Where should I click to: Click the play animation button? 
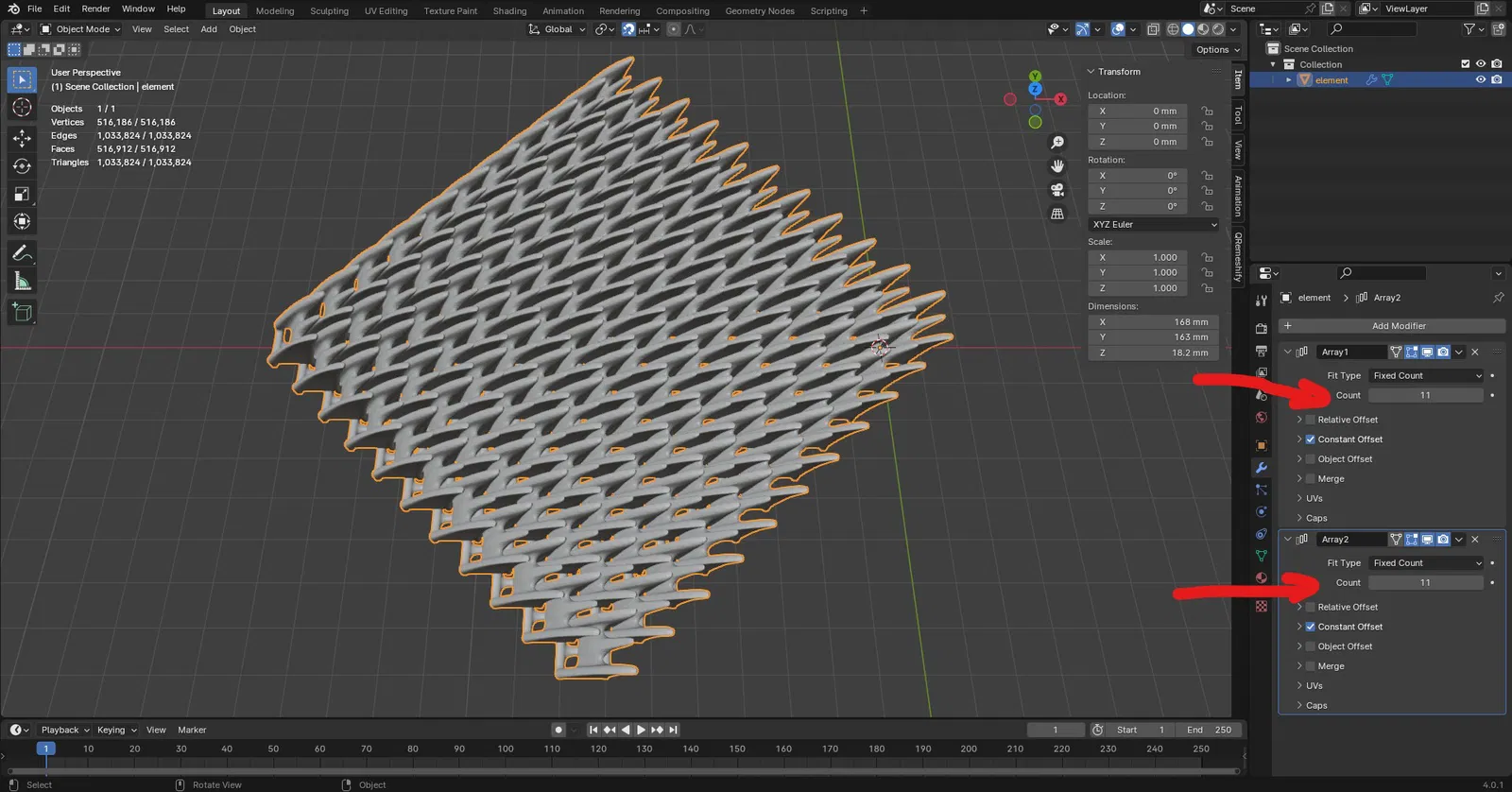(641, 730)
